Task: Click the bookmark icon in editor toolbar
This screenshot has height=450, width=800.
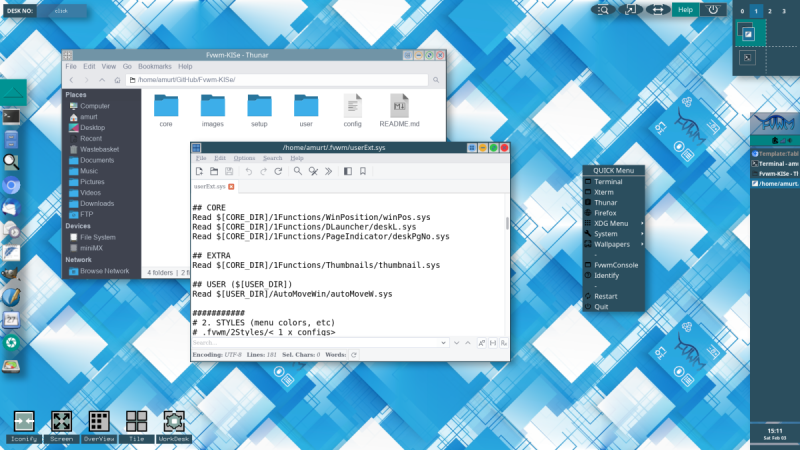Action: tap(363, 171)
